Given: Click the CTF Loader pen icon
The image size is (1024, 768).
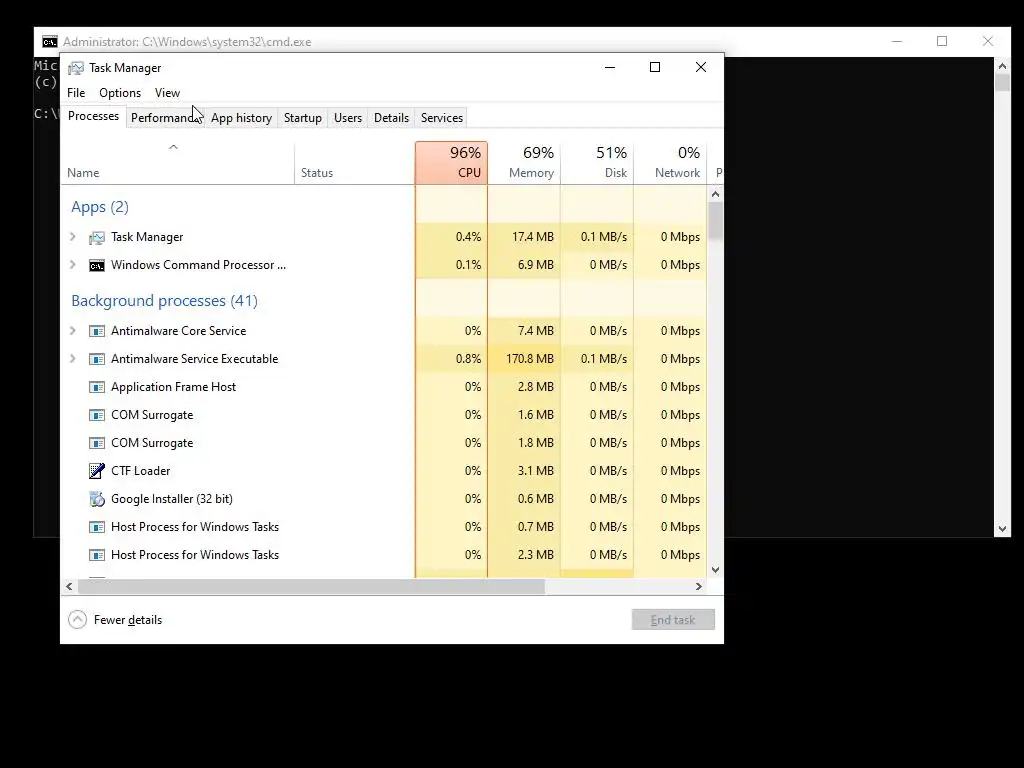Looking at the screenshot, I should pos(97,471).
